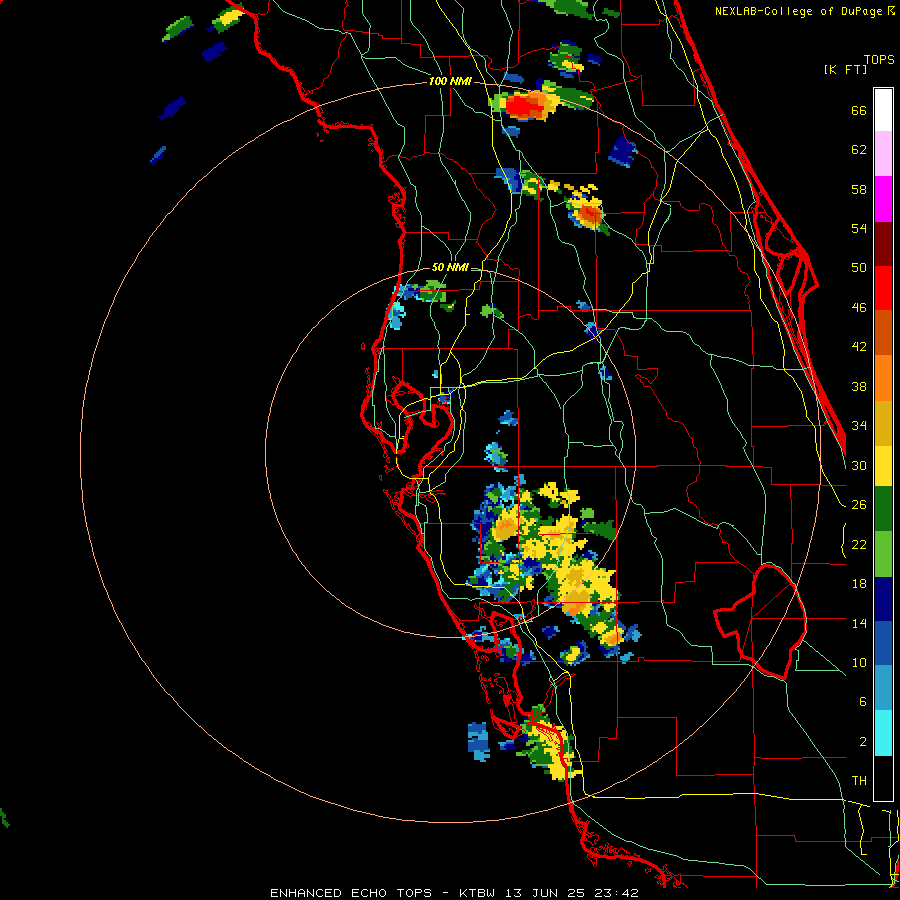
Task: Click the orange-red storm cell below the big red cell
Action: point(589,215)
